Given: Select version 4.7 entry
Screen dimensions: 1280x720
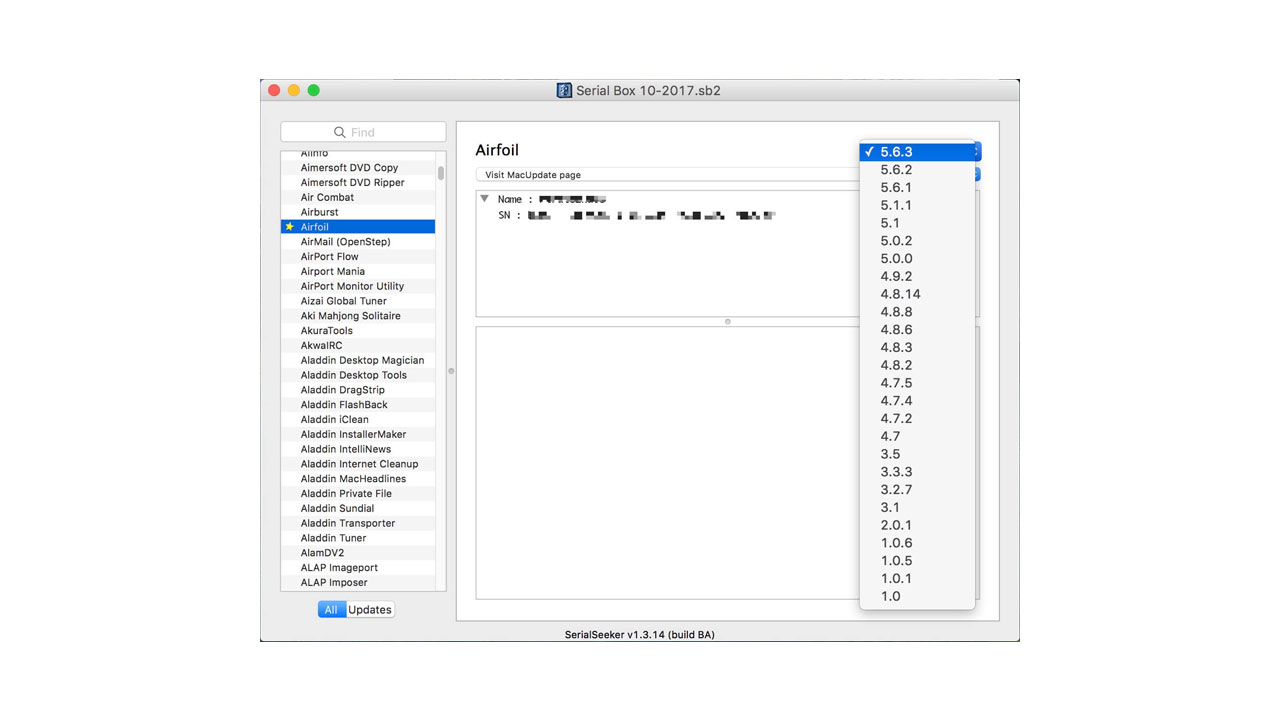Looking at the screenshot, I should (917, 436).
